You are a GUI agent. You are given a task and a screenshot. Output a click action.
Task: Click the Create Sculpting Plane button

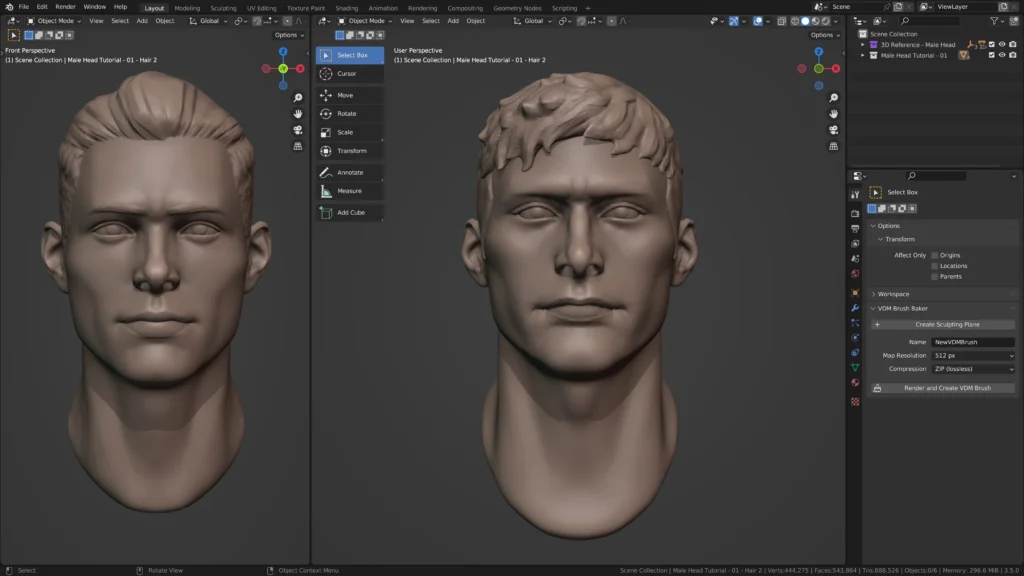point(947,325)
